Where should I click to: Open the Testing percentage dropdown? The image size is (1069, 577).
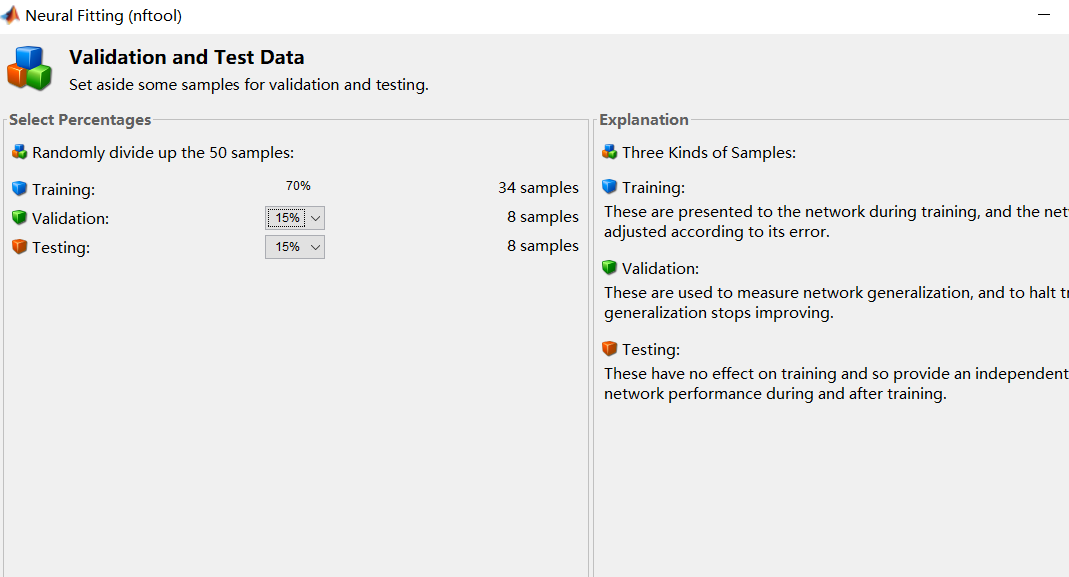tap(295, 247)
